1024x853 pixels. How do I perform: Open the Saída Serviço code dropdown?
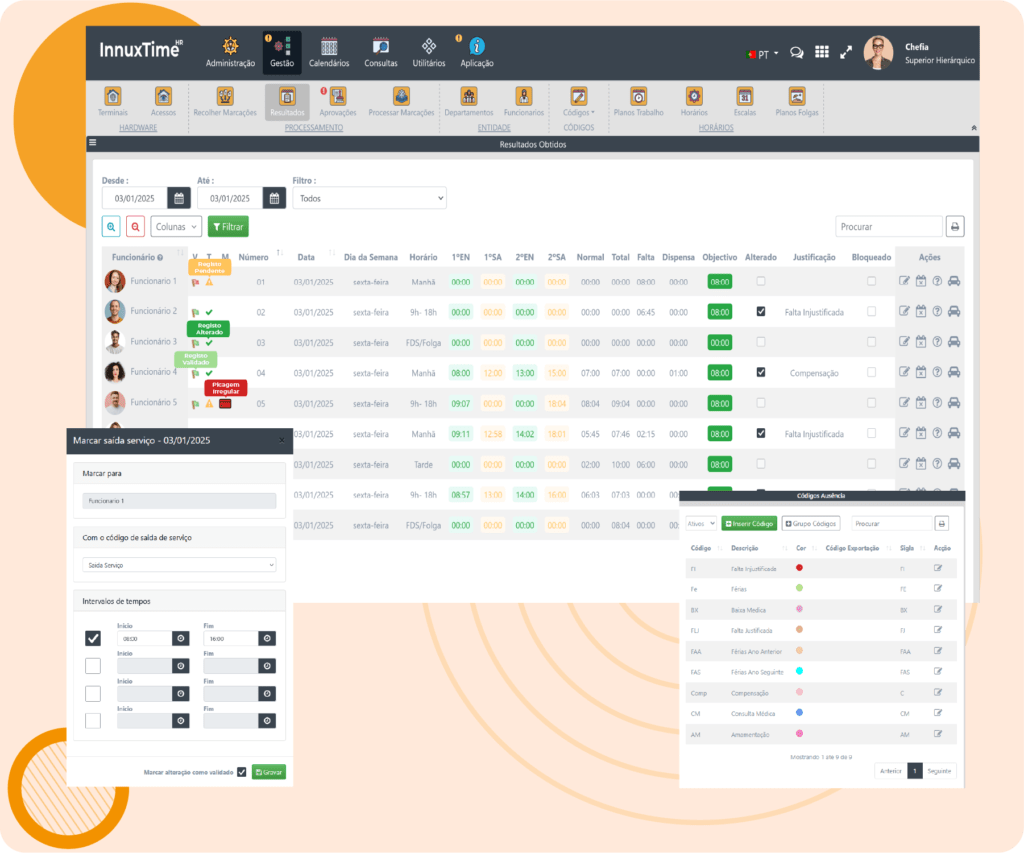pyautogui.click(x=179, y=565)
